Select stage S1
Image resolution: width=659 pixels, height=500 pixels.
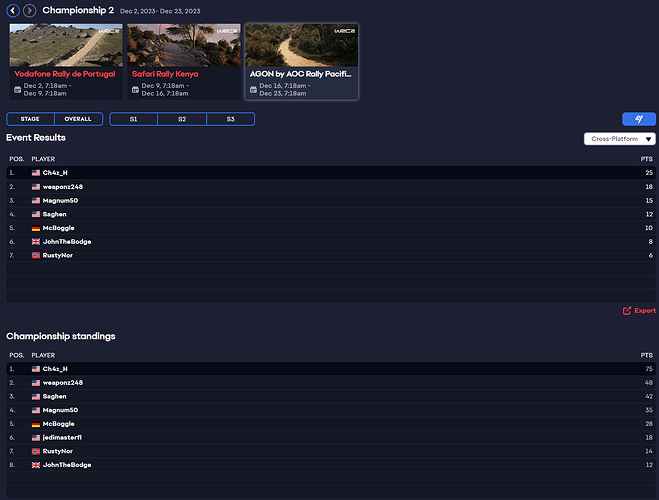[x=133, y=119]
